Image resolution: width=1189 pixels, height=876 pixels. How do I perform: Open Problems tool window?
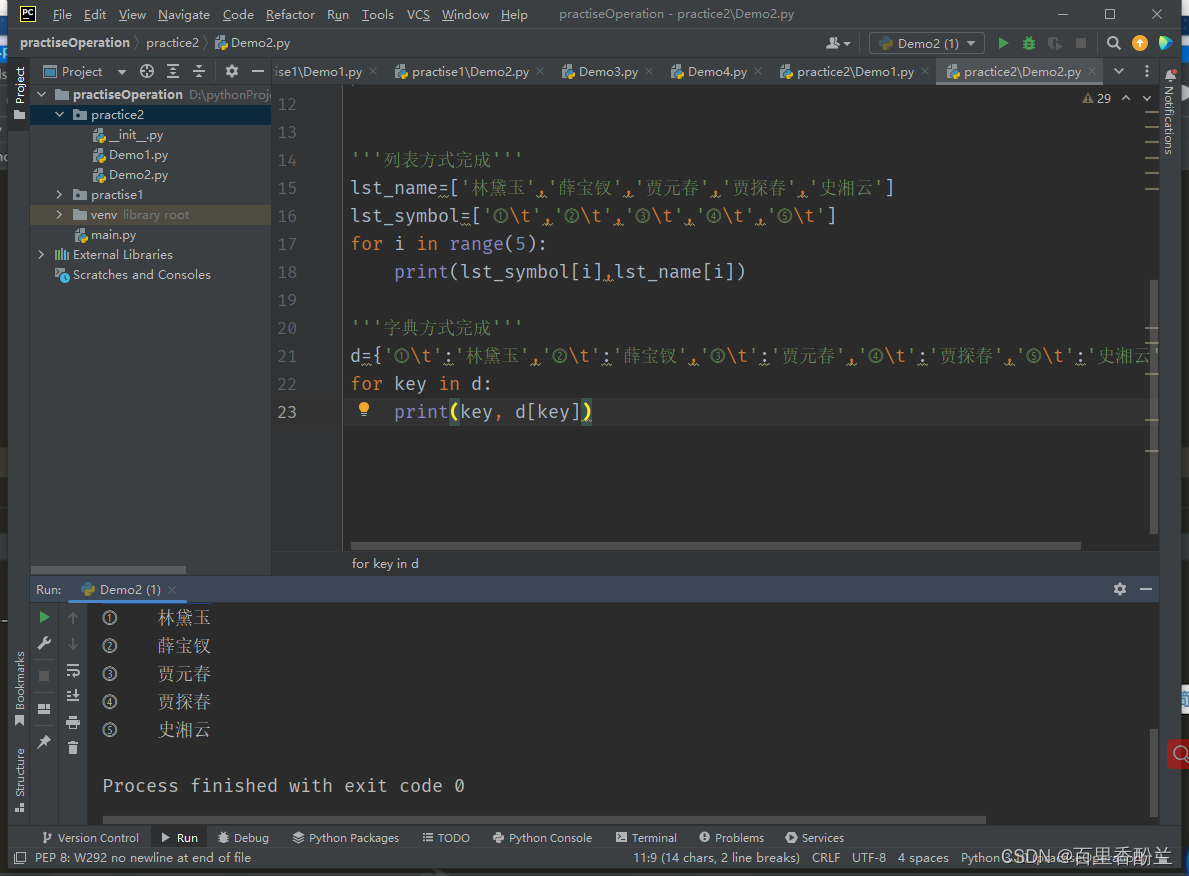(732, 837)
